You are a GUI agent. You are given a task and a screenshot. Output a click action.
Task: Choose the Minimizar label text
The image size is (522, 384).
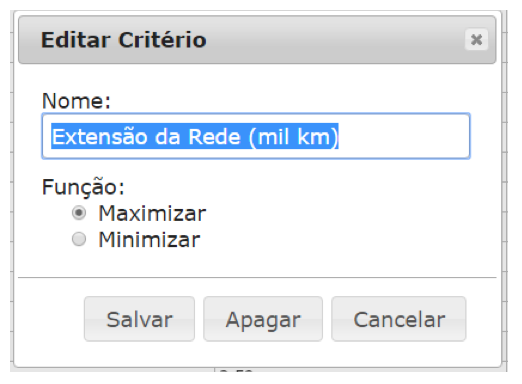click(149, 240)
